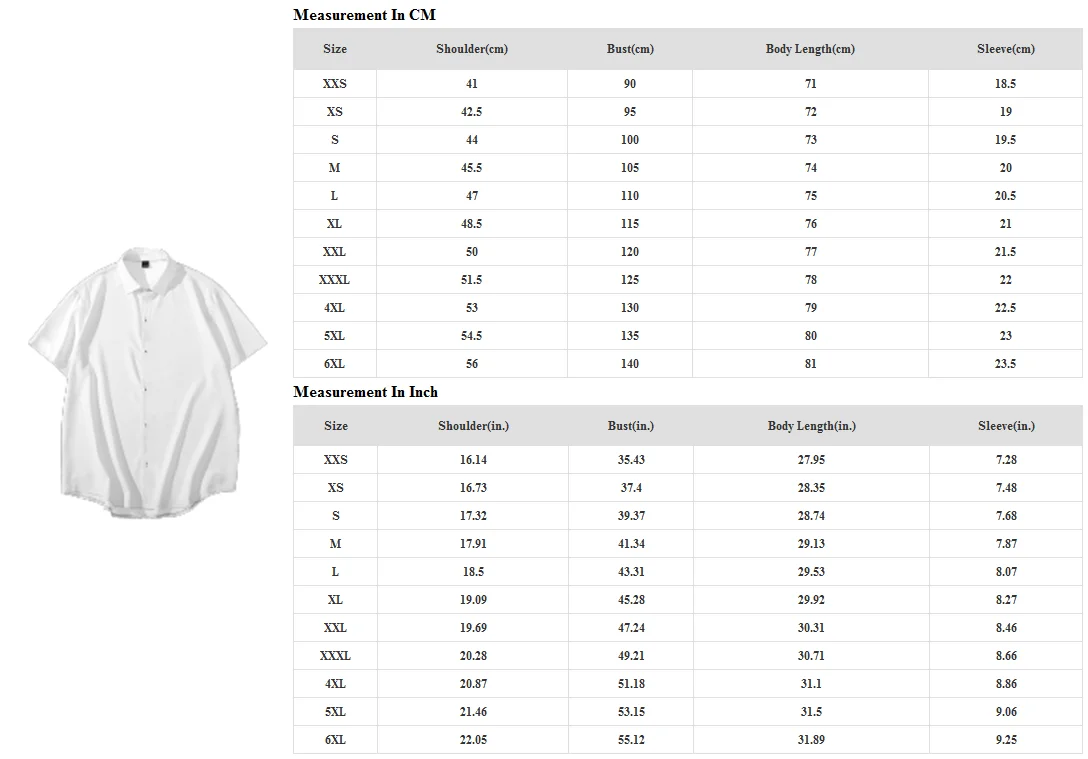Screen dimensions: 1088x759
Task: Click the 18.5 shoulder inch value
Action: tap(473, 572)
